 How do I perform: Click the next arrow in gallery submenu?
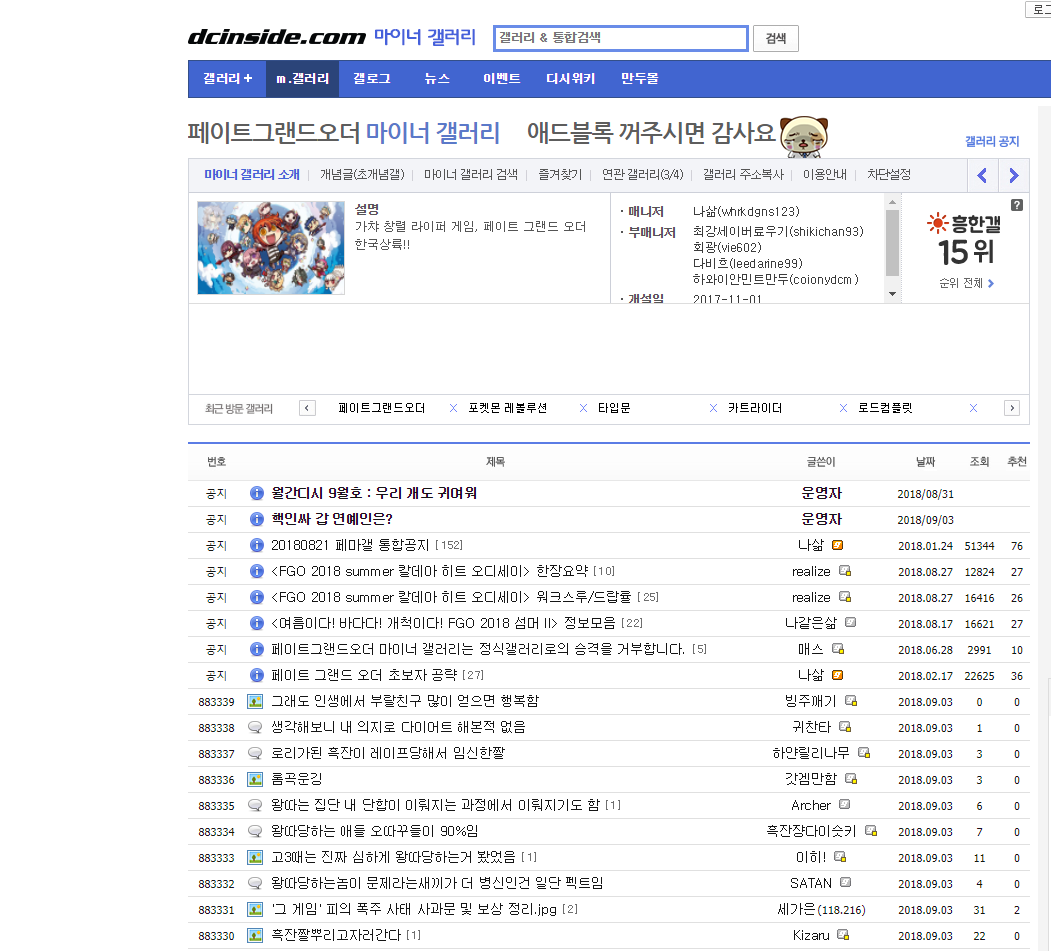click(x=1013, y=175)
